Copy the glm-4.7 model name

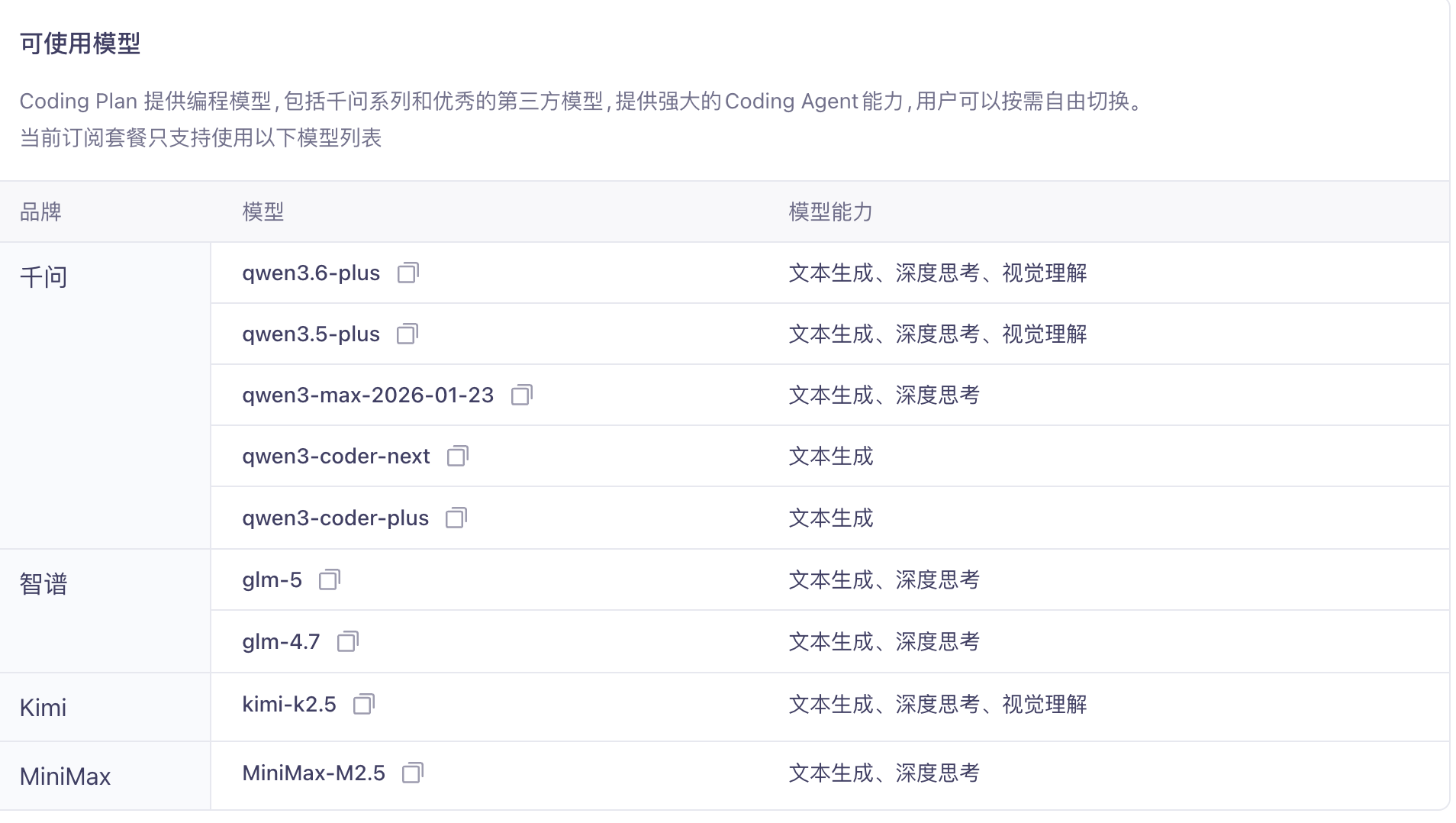pyautogui.click(x=348, y=641)
